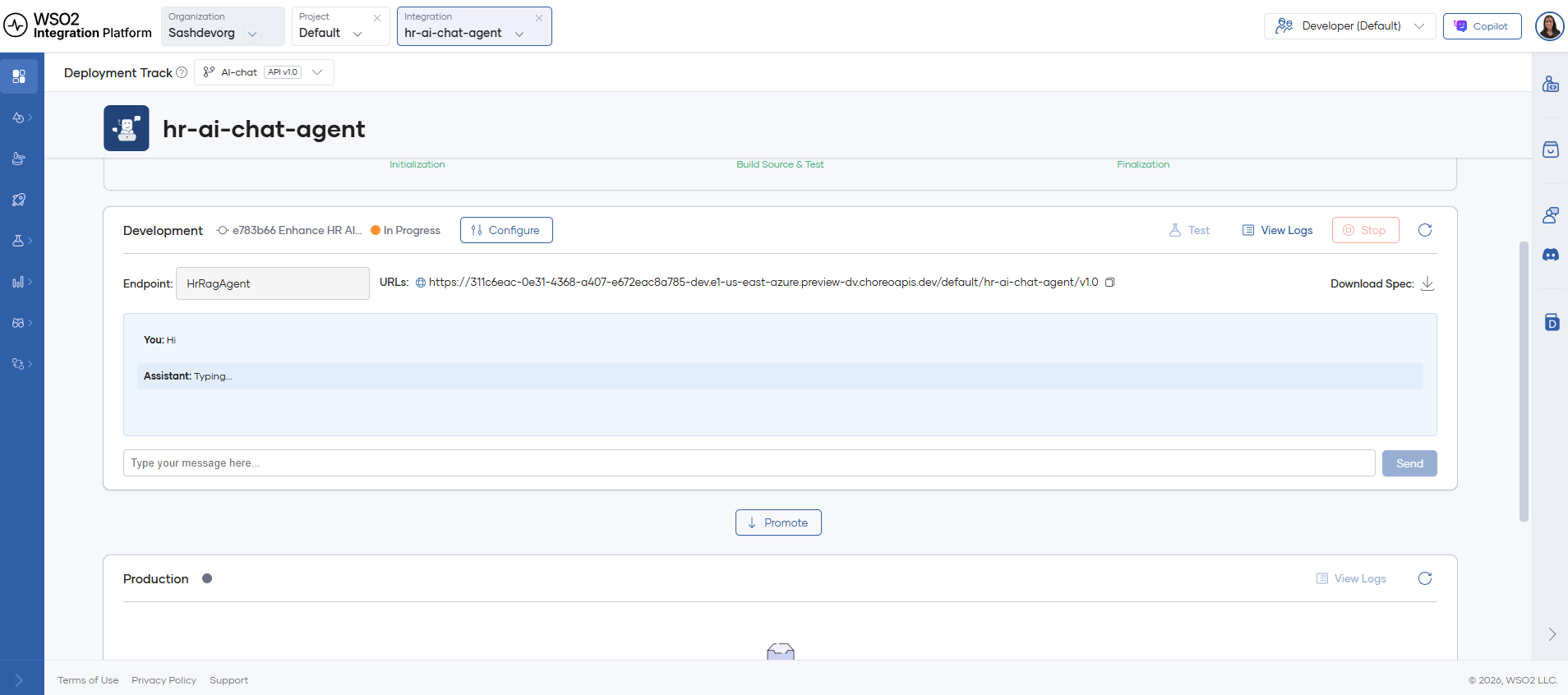Clear the Project selection
The image size is (1568, 695).
(377, 17)
